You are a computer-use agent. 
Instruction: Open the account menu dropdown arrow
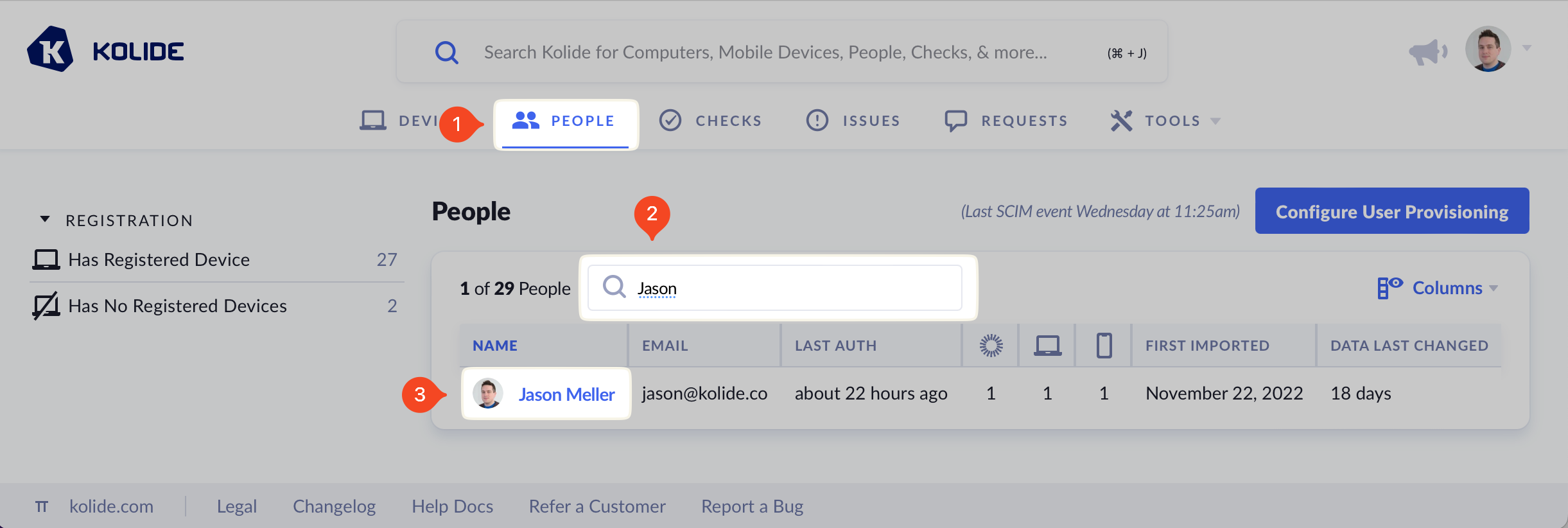coord(1528,48)
